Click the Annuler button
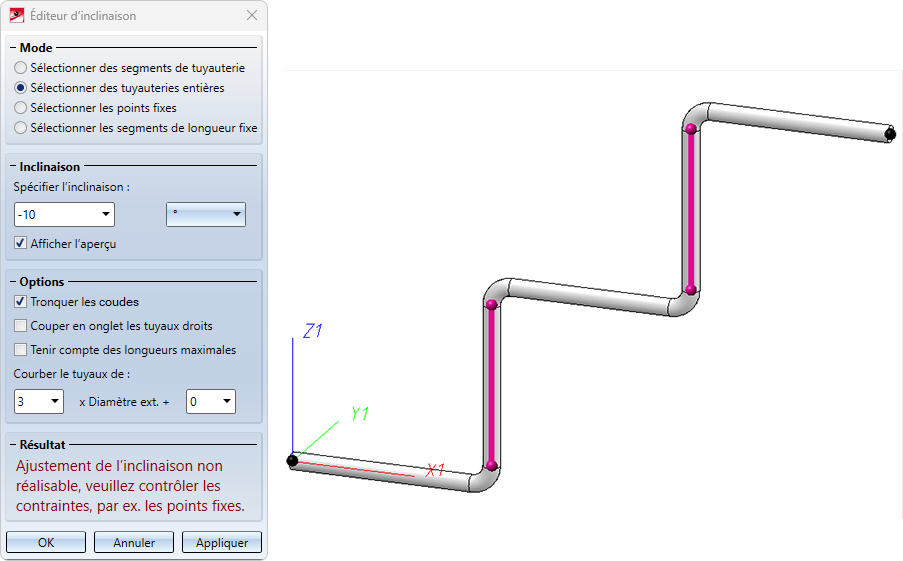903x561 pixels. pyautogui.click(x=134, y=543)
